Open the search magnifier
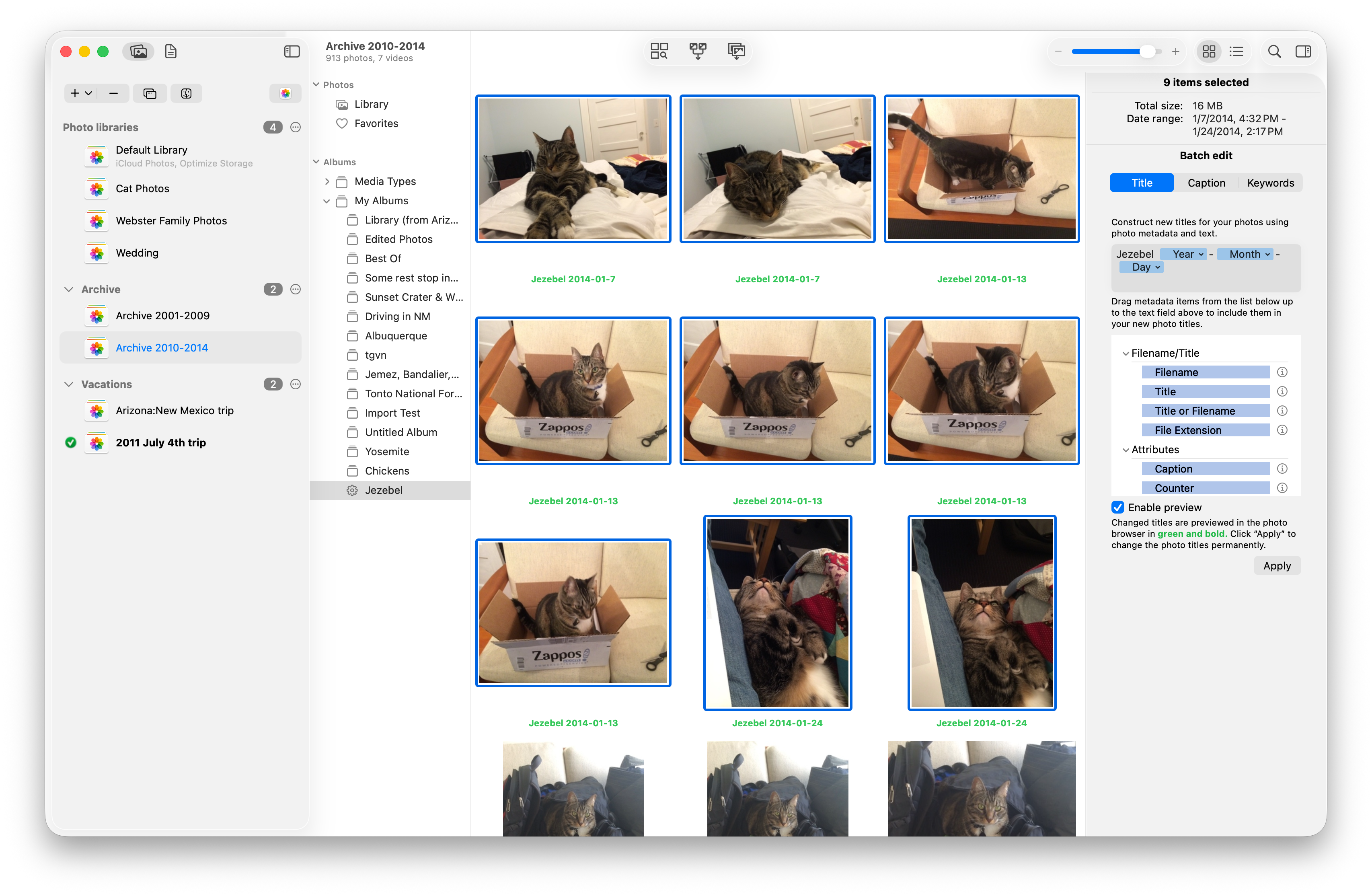This screenshot has height=896, width=1372. 1274,52
